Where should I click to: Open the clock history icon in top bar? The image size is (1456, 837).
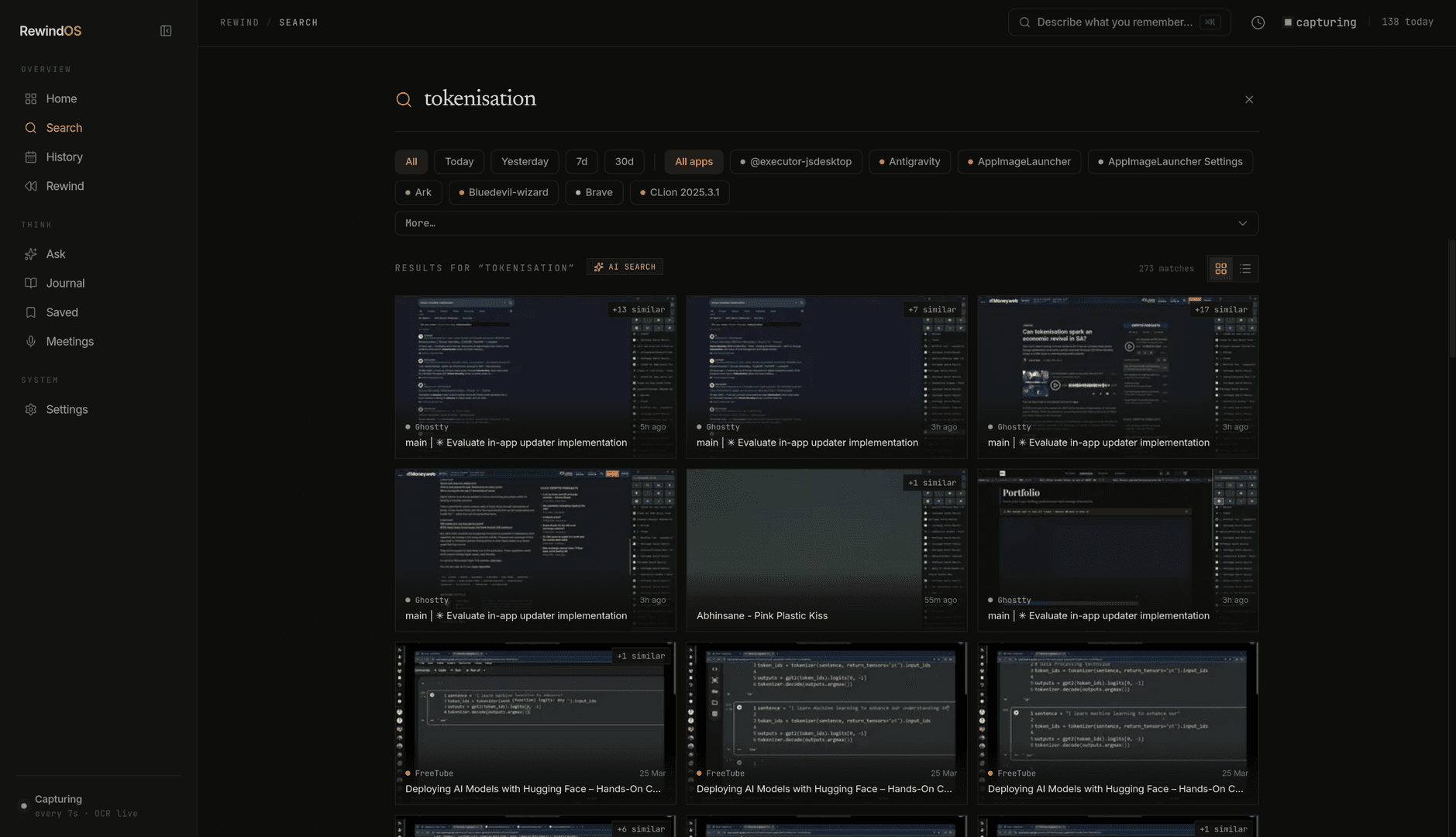[1258, 22]
